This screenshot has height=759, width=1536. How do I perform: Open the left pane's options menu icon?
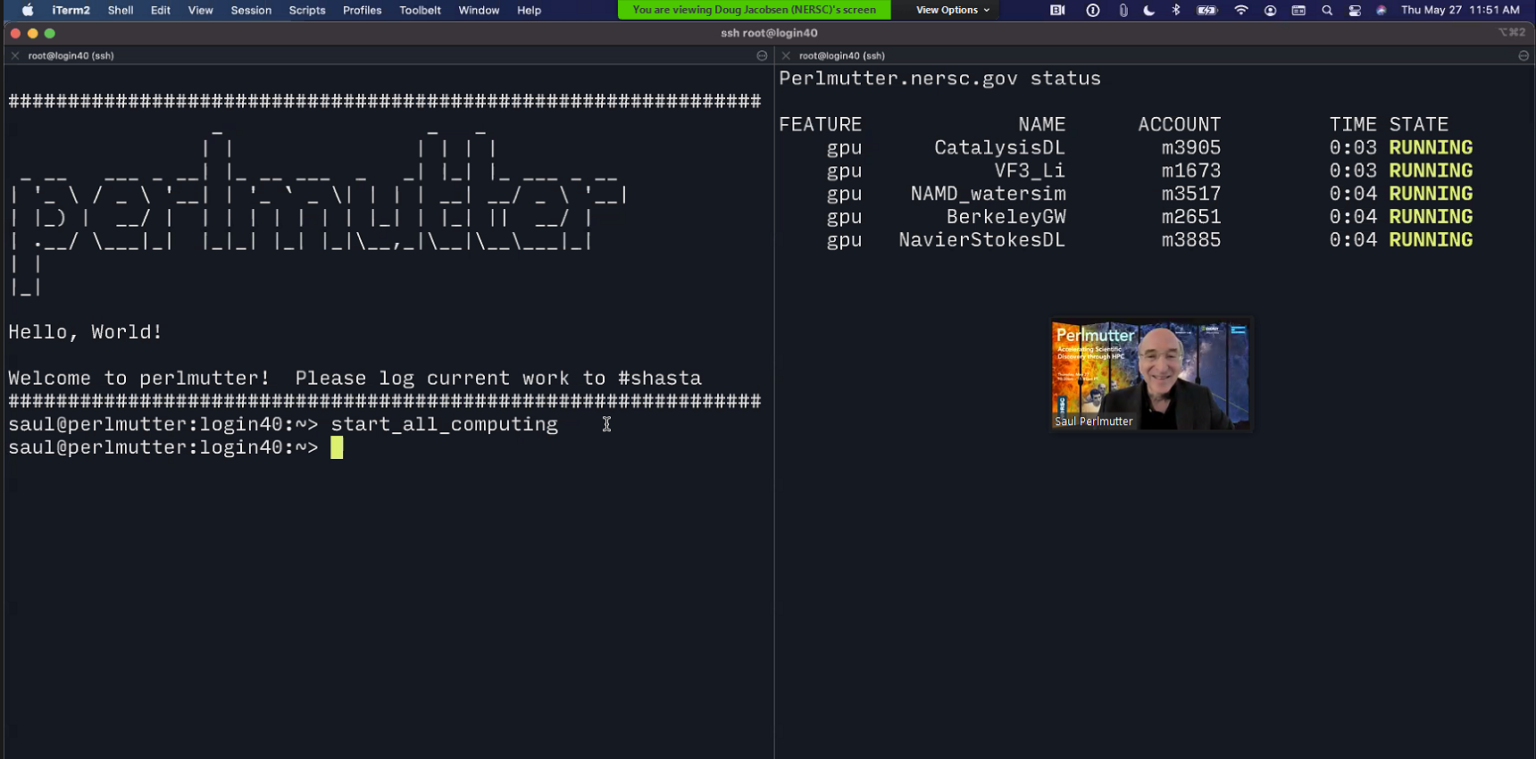coord(762,56)
